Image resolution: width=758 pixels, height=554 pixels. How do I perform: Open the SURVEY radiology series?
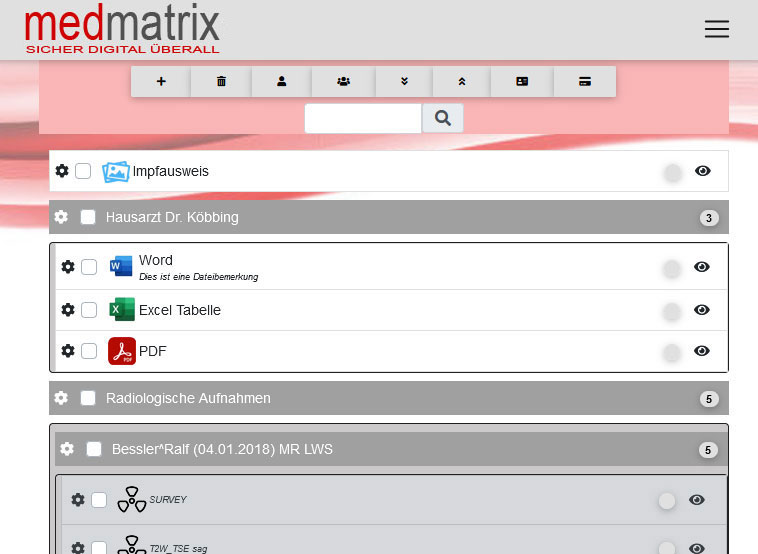click(167, 499)
